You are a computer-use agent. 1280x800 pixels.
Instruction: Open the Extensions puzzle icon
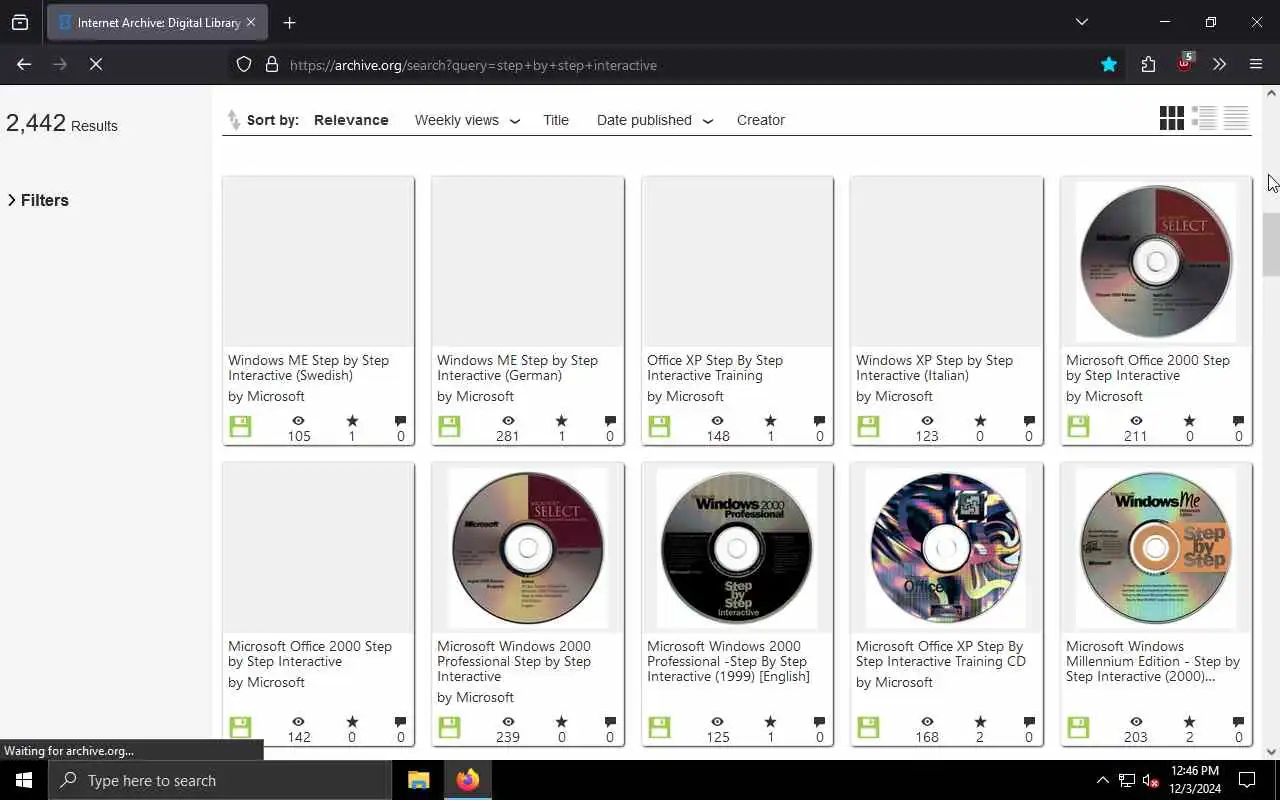click(x=1148, y=64)
